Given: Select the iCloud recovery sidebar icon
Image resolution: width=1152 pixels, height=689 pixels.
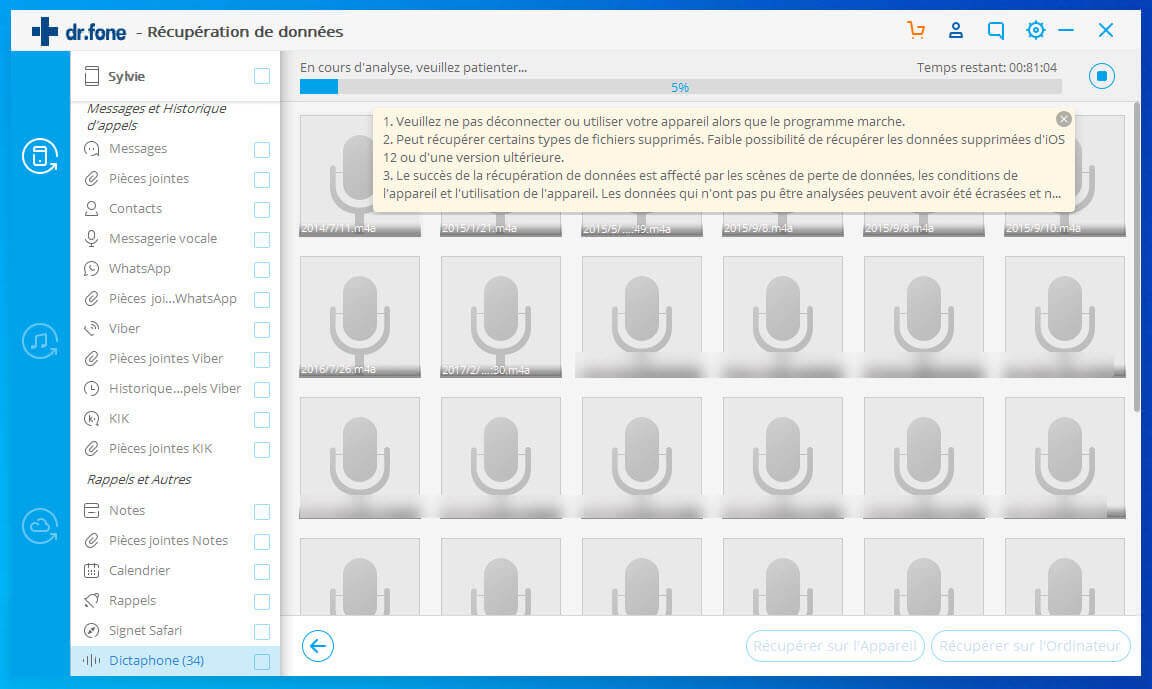Looking at the screenshot, I should click(40, 526).
